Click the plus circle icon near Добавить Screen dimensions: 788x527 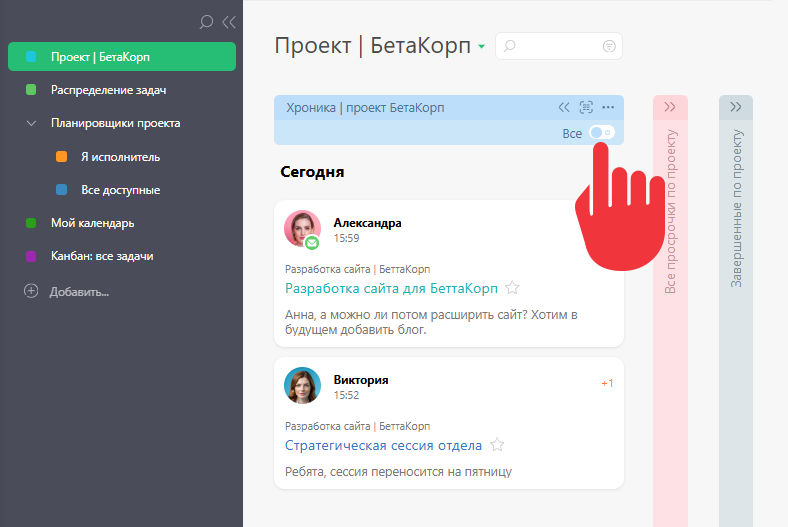point(31,291)
